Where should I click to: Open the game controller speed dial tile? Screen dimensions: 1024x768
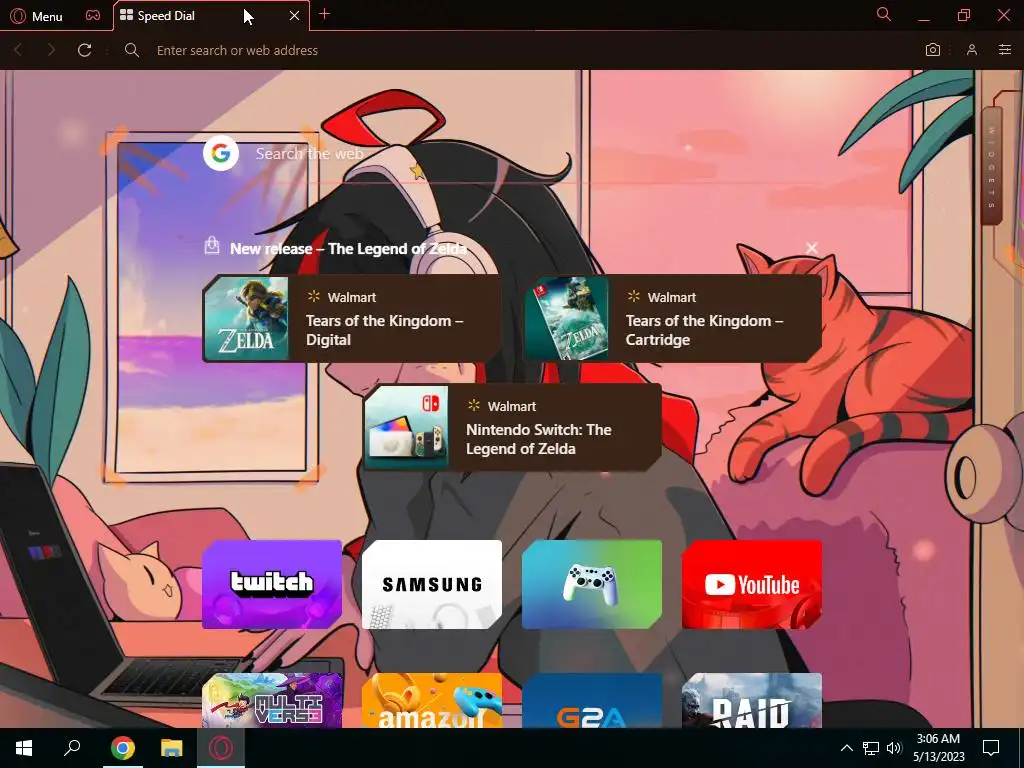592,584
